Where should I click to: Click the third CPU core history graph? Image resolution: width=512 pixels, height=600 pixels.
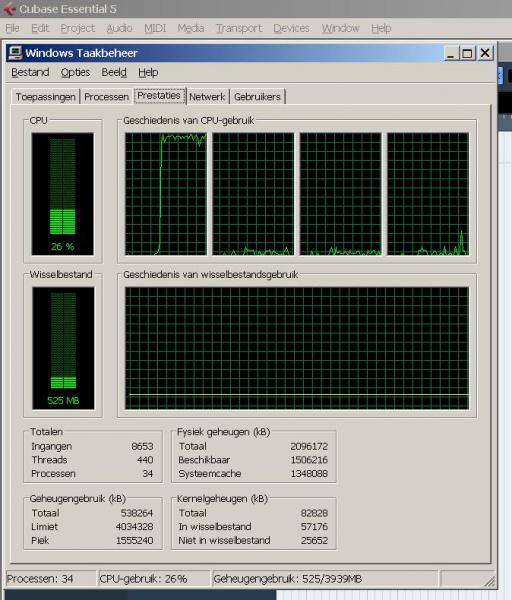[341, 194]
